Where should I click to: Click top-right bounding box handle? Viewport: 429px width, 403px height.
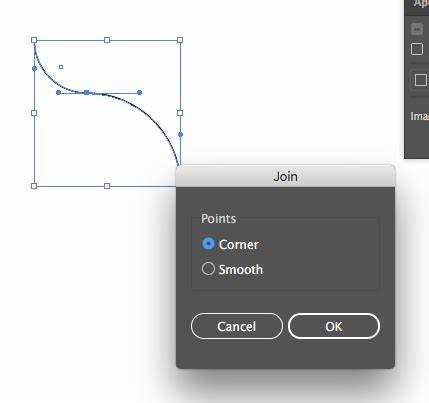[180, 40]
